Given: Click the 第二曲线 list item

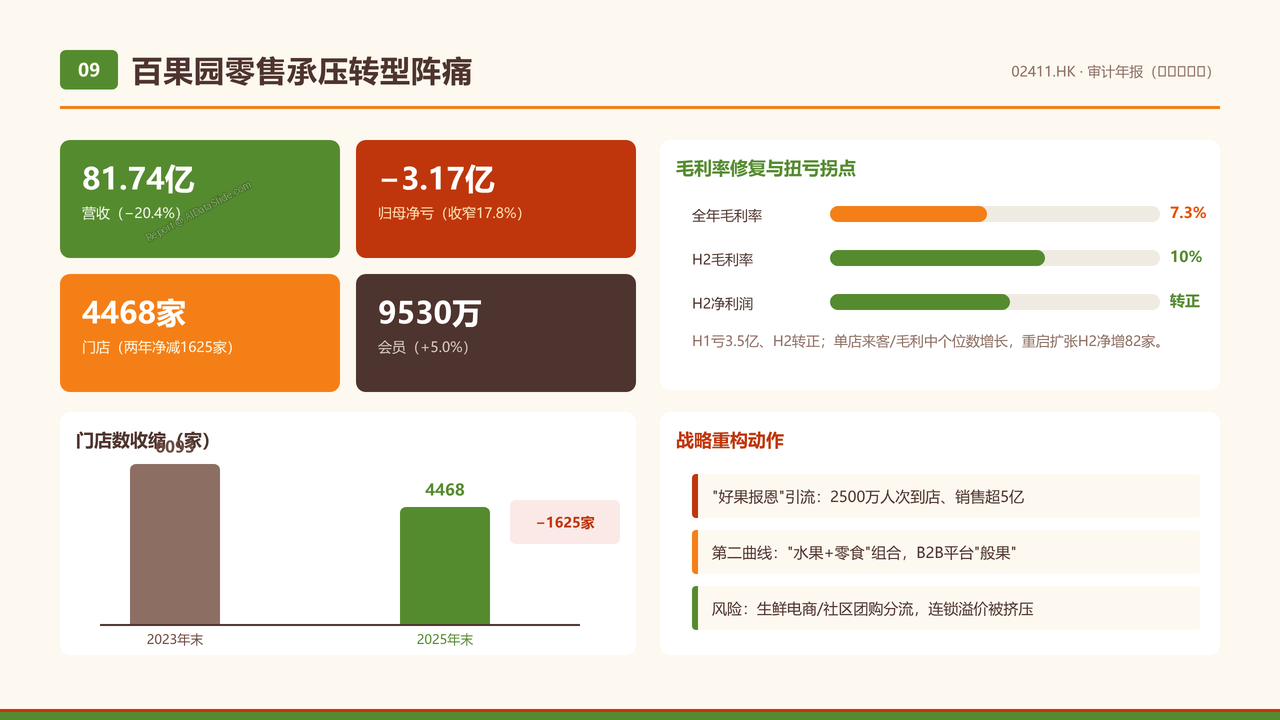Looking at the screenshot, I should 946,552.
